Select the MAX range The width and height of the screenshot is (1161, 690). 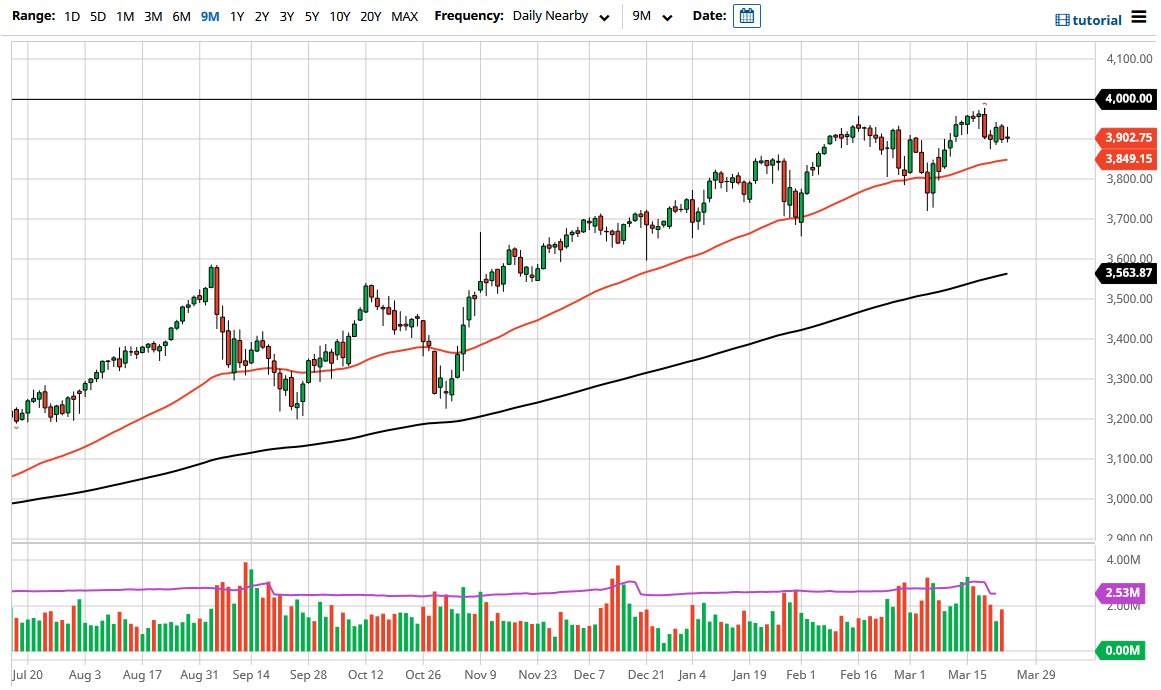pyautogui.click(x=404, y=16)
